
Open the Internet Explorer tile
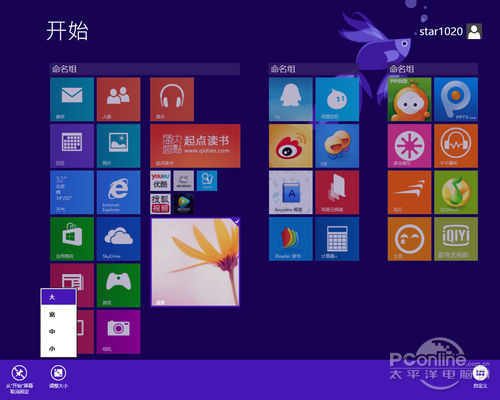point(118,192)
